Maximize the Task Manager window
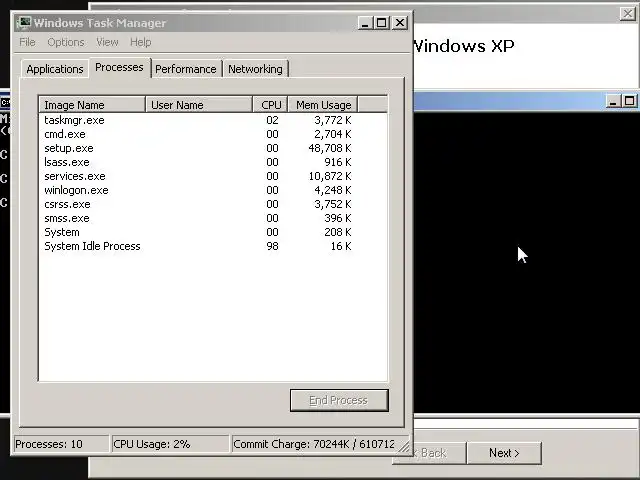Viewport: 640px width, 480px height. 382,23
